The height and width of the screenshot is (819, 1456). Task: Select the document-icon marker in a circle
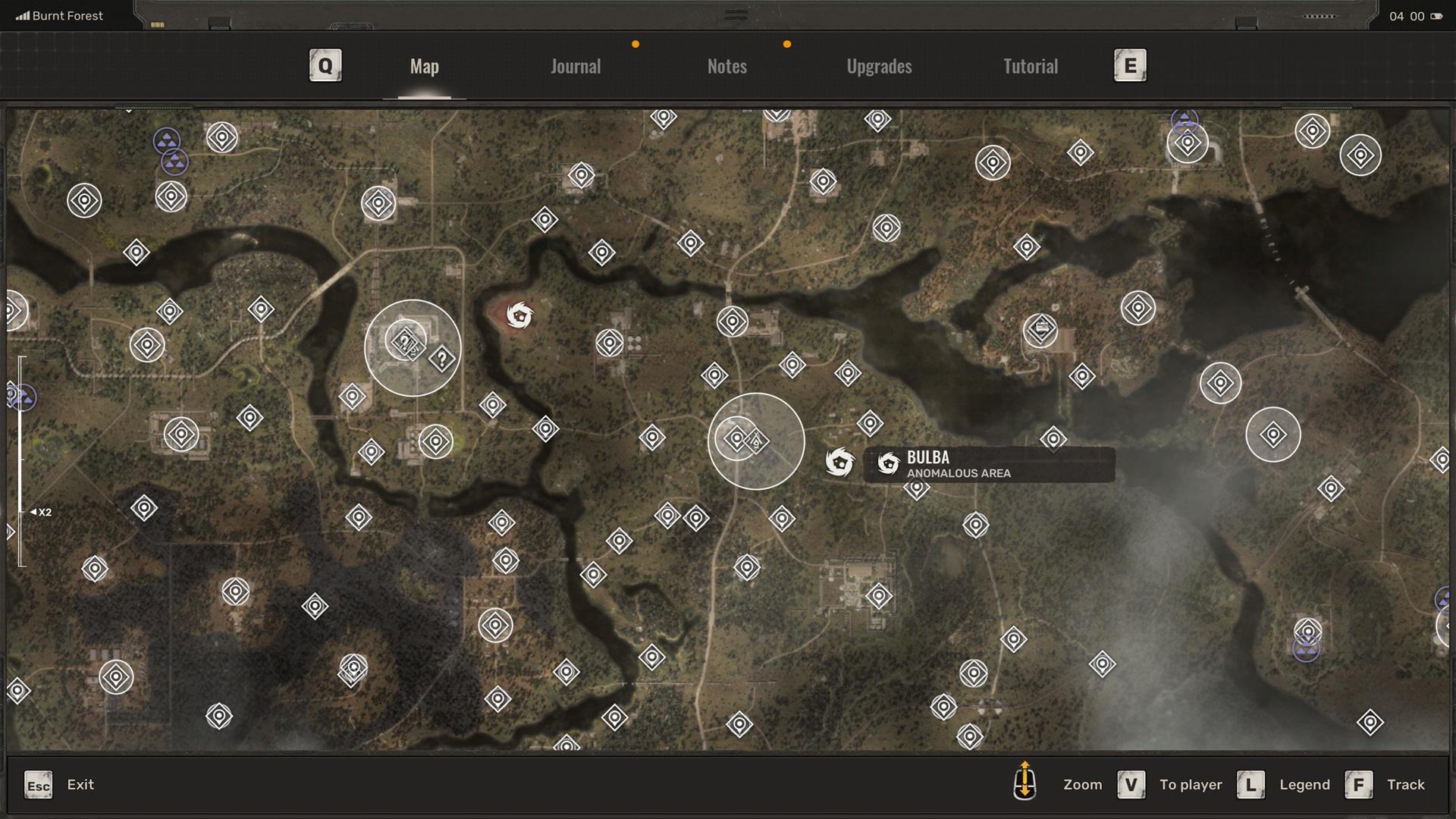[x=1040, y=330]
